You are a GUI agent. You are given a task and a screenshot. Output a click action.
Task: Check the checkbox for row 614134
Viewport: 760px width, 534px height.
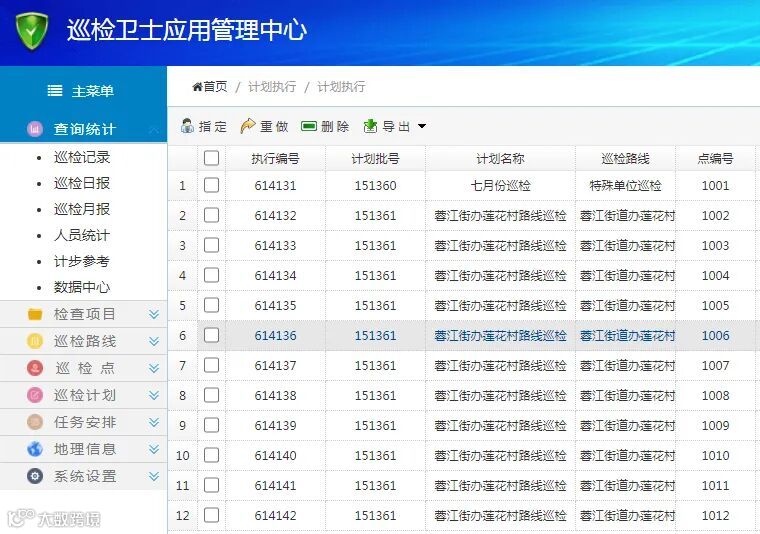pos(211,275)
